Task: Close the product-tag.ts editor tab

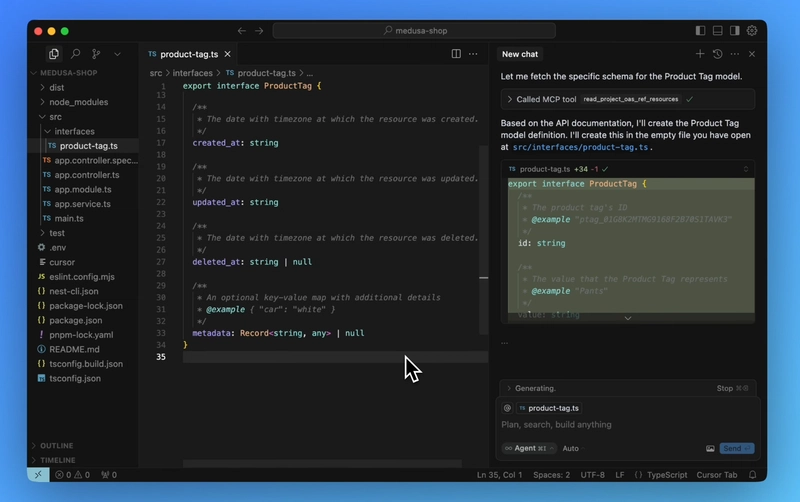Action: [x=228, y=54]
